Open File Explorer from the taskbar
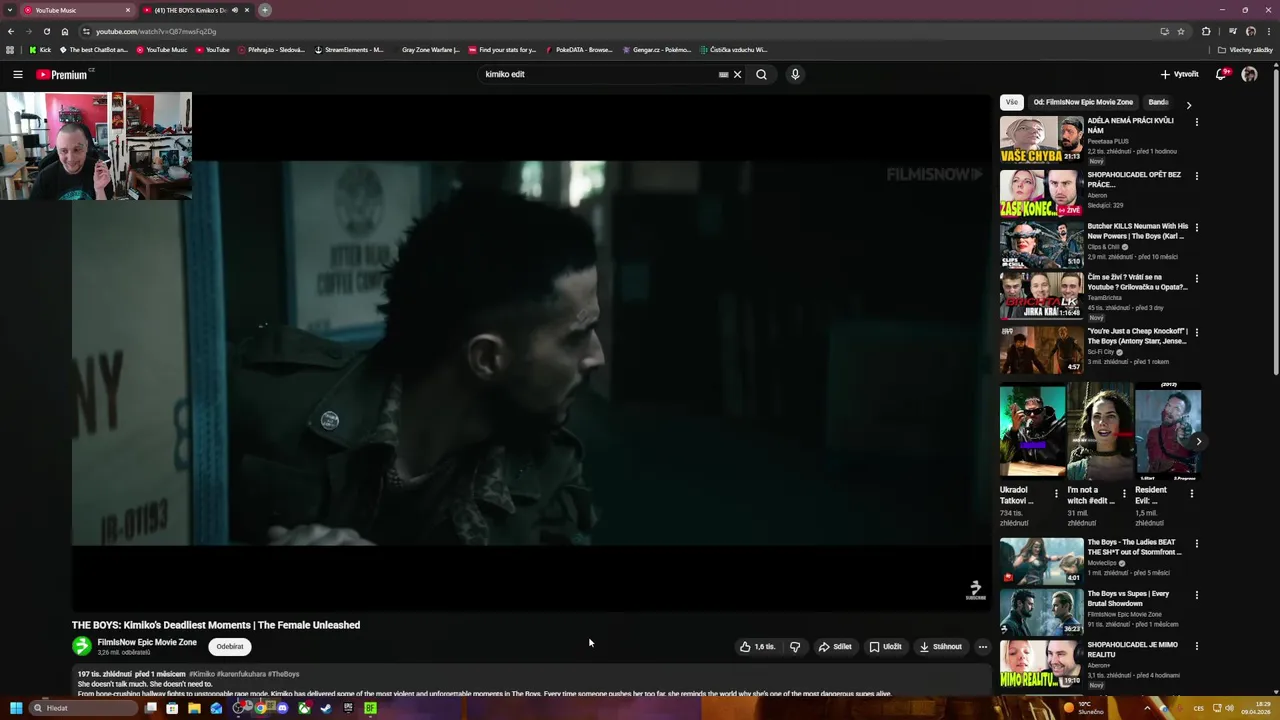This screenshot has width=1280, height=720. [194, 708]
